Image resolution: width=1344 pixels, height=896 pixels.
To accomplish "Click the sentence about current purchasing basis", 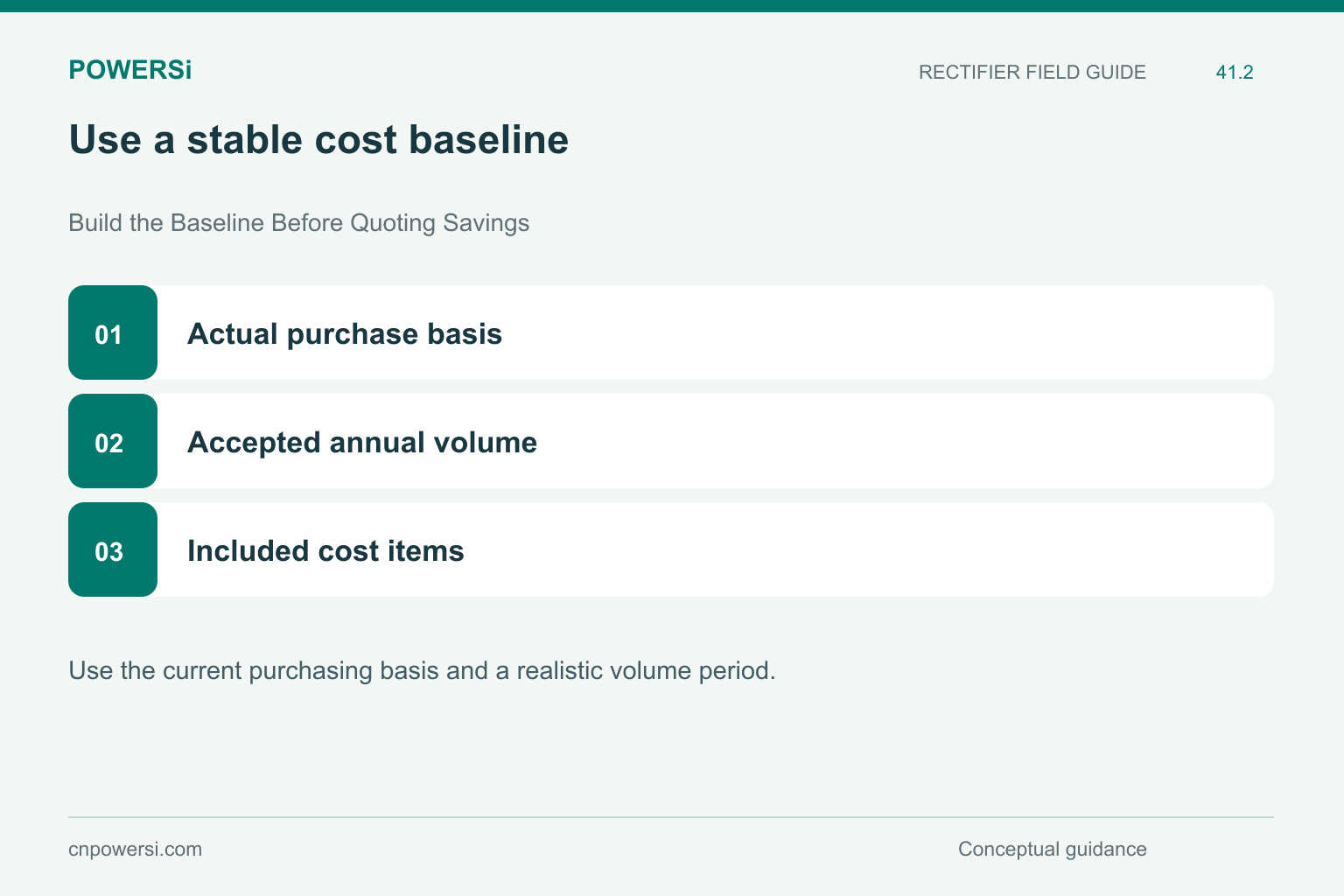I will tap(422, 671).
